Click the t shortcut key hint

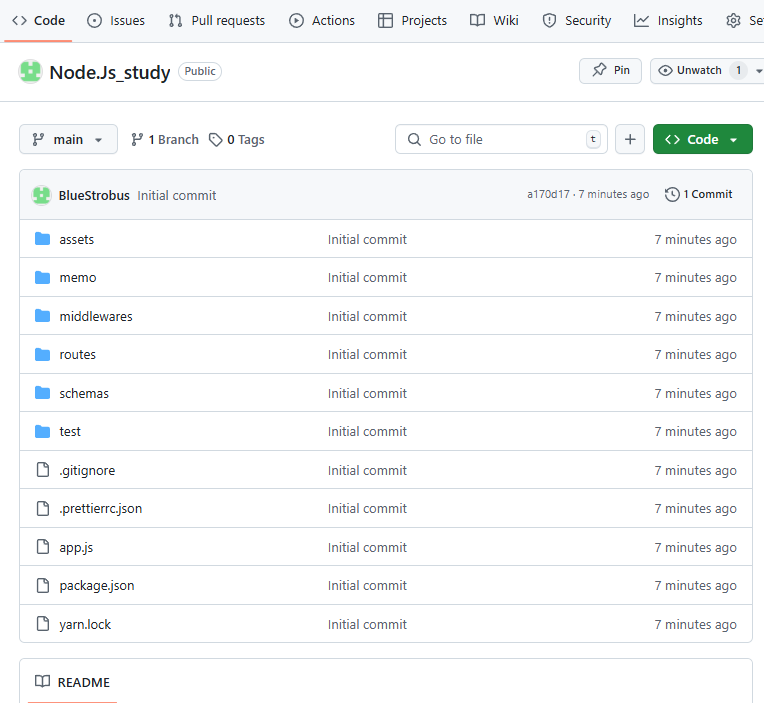pos(593,139)
